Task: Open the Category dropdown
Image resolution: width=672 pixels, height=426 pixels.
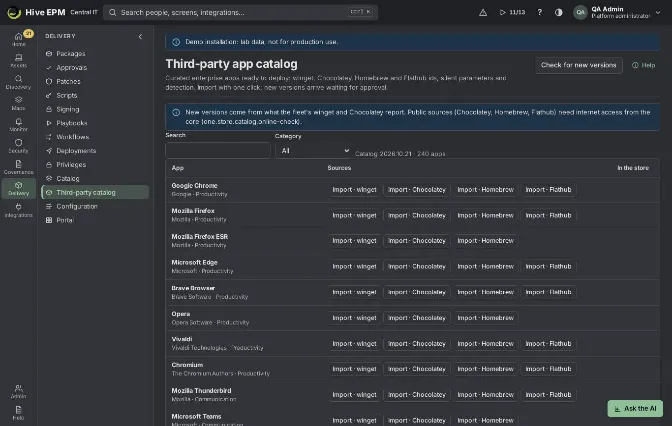Action: click(313, 150)
